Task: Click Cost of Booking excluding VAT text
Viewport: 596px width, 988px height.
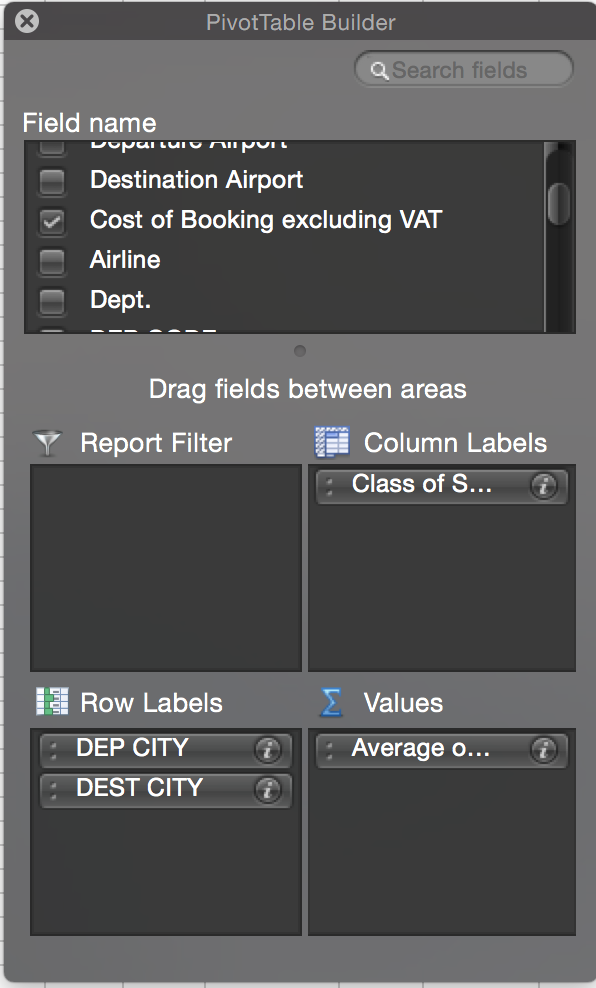Action: 266,220
